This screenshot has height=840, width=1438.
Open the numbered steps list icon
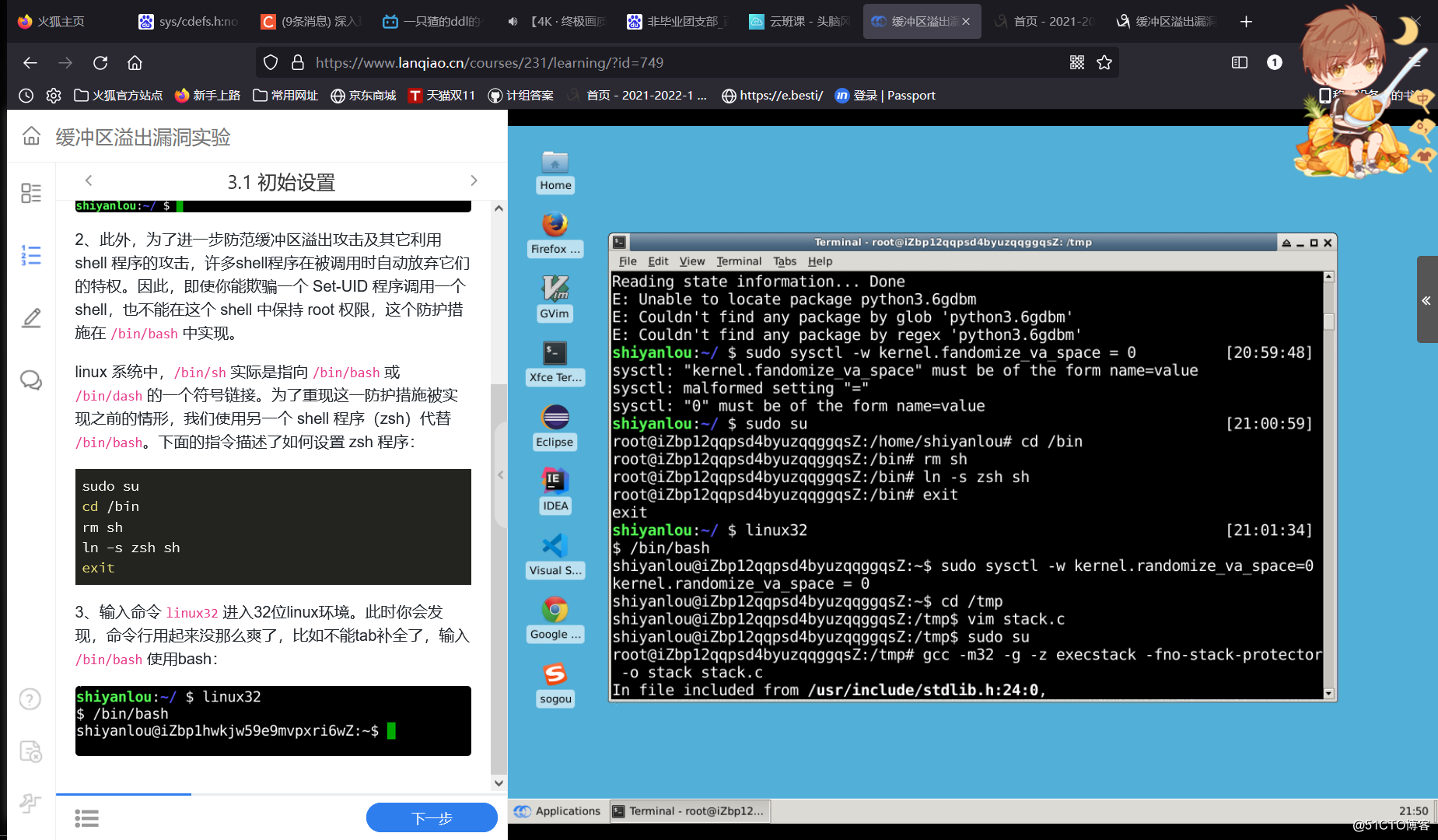(31, 255)
